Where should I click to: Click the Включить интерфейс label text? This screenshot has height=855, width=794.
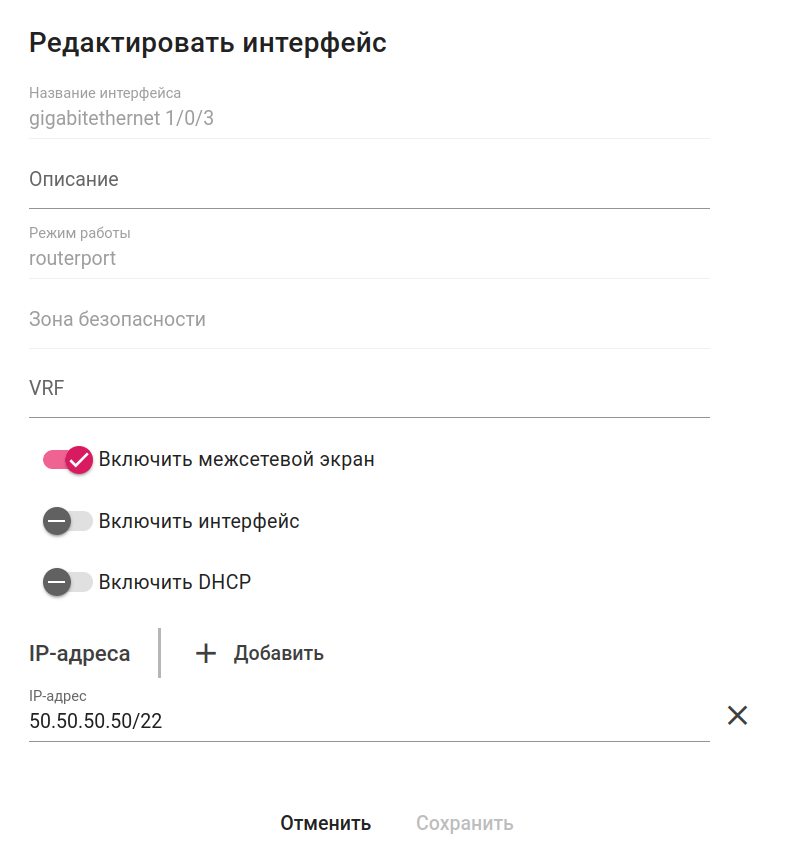[199, 521]
